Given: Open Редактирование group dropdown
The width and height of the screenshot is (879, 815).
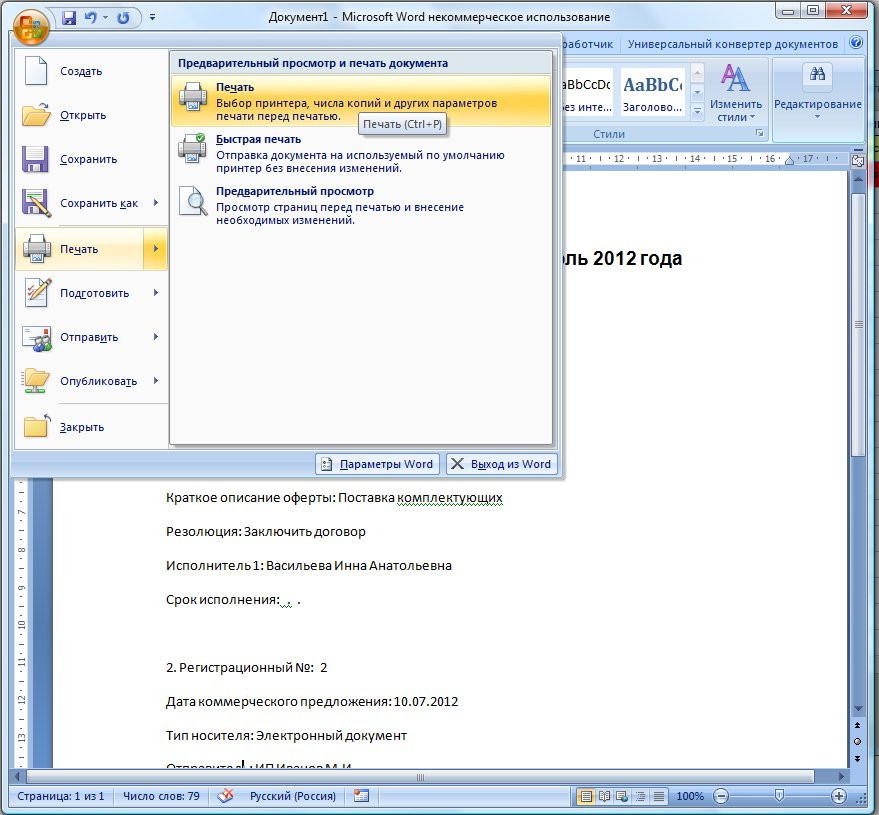Looking at the screenshot, I should pos(817,93).
